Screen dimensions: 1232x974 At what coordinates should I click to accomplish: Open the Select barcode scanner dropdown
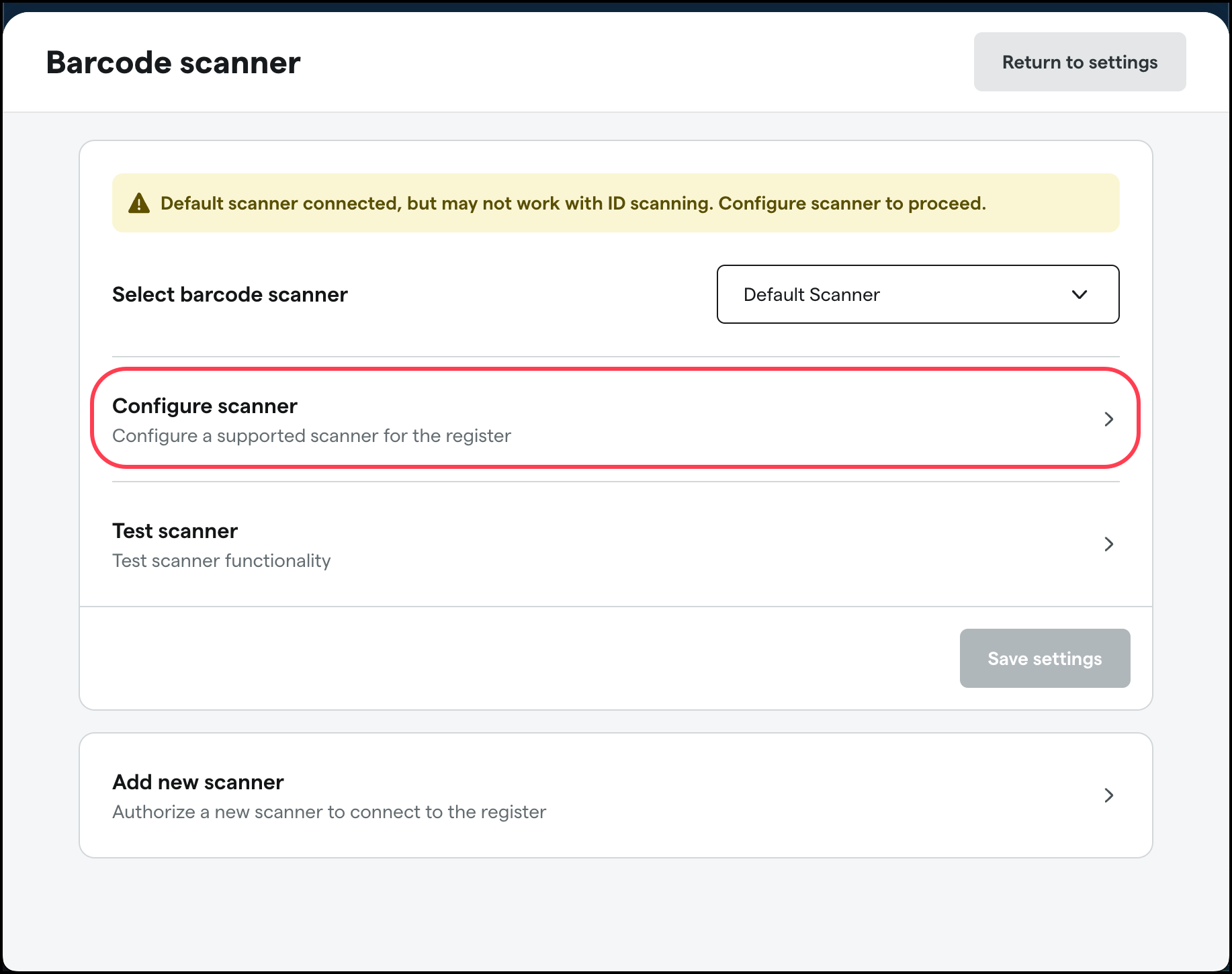[918, 294]
